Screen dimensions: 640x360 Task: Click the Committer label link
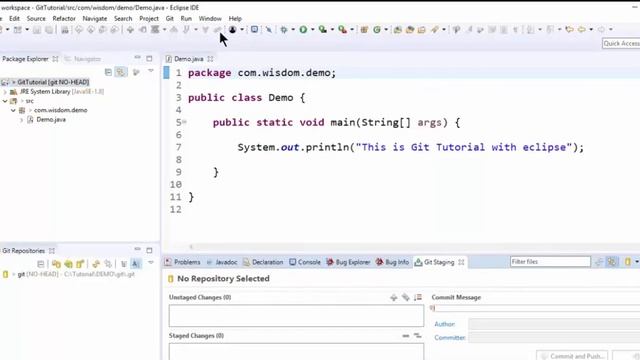(x=450, y=338)
